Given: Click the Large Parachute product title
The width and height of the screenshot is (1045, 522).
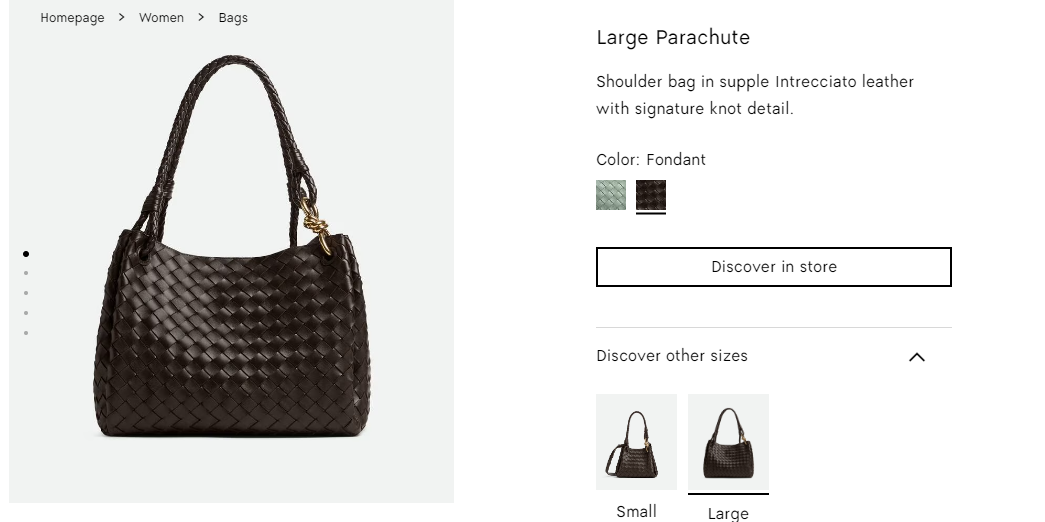Looking at the screenshot, I should pos(673,38).
